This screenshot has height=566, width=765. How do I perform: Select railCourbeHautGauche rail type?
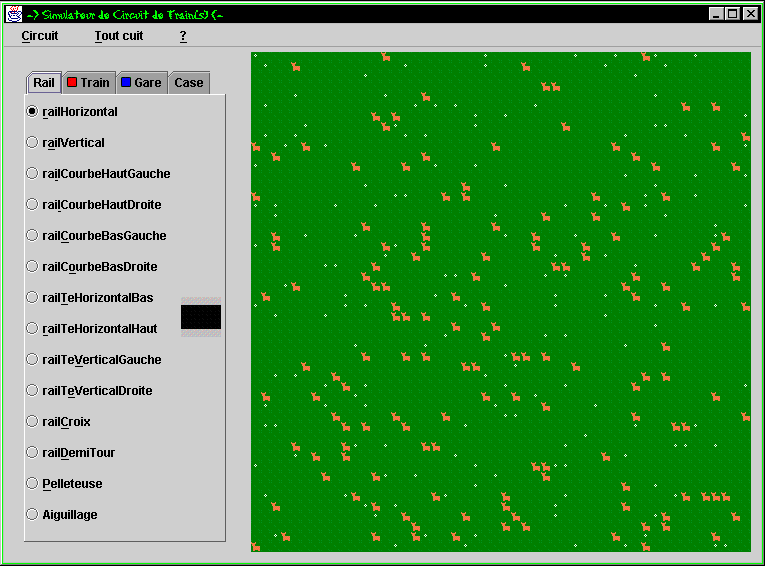tap(33, 174)
